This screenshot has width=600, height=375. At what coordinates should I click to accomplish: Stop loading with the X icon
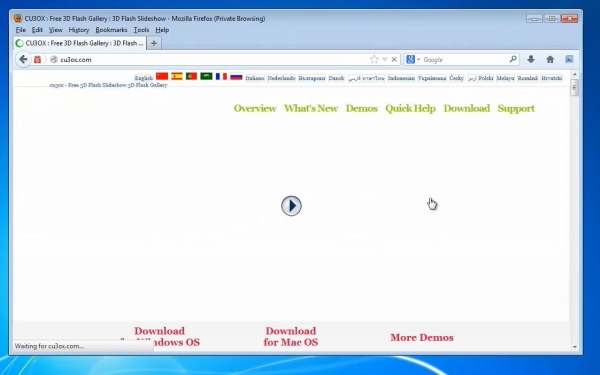[x=394, y=59]
